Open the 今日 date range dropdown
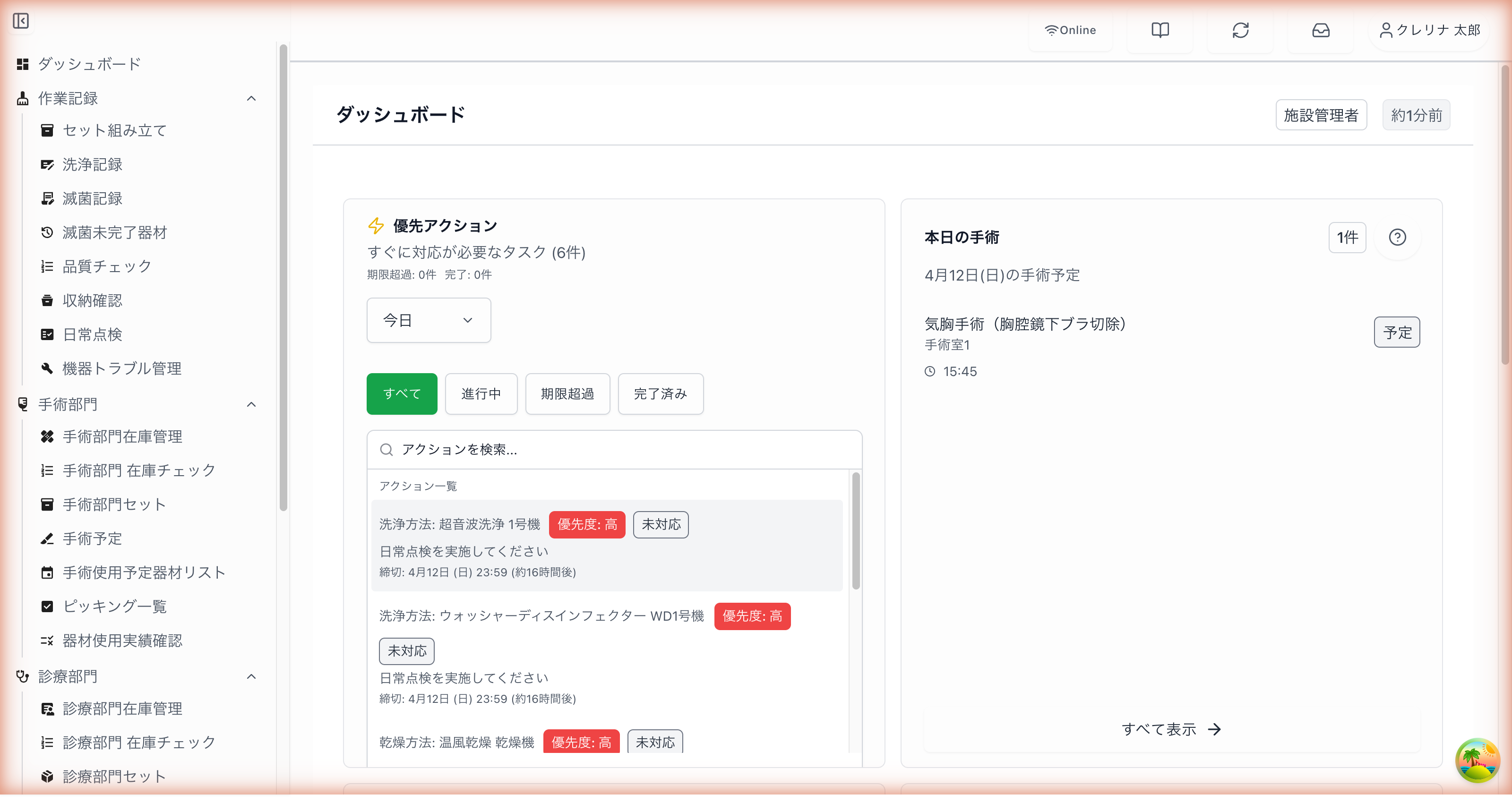The height and width of the screenshot is (803, 1512). [x=428, y=320]
